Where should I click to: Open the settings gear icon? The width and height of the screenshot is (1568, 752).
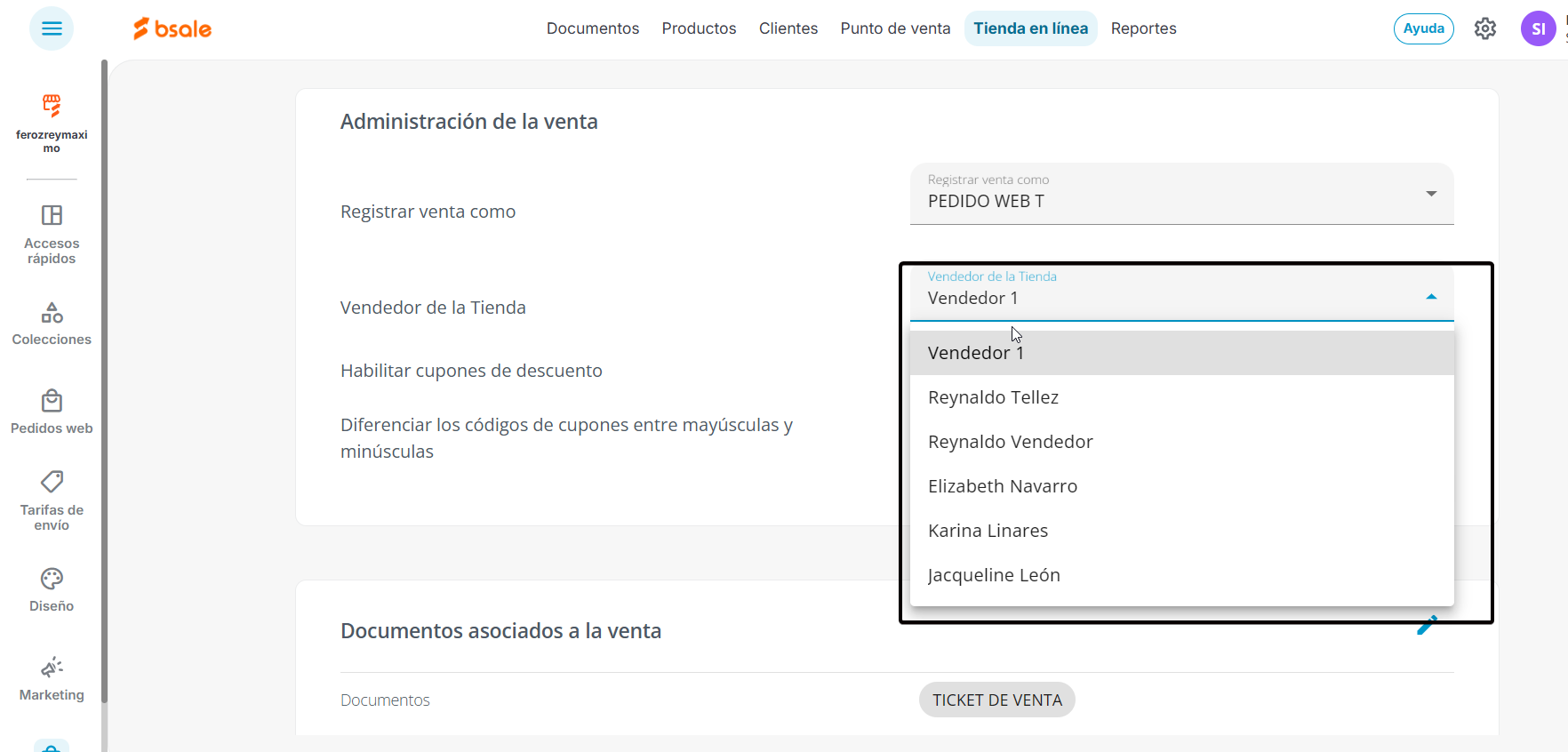click(x=1484, y=28)
